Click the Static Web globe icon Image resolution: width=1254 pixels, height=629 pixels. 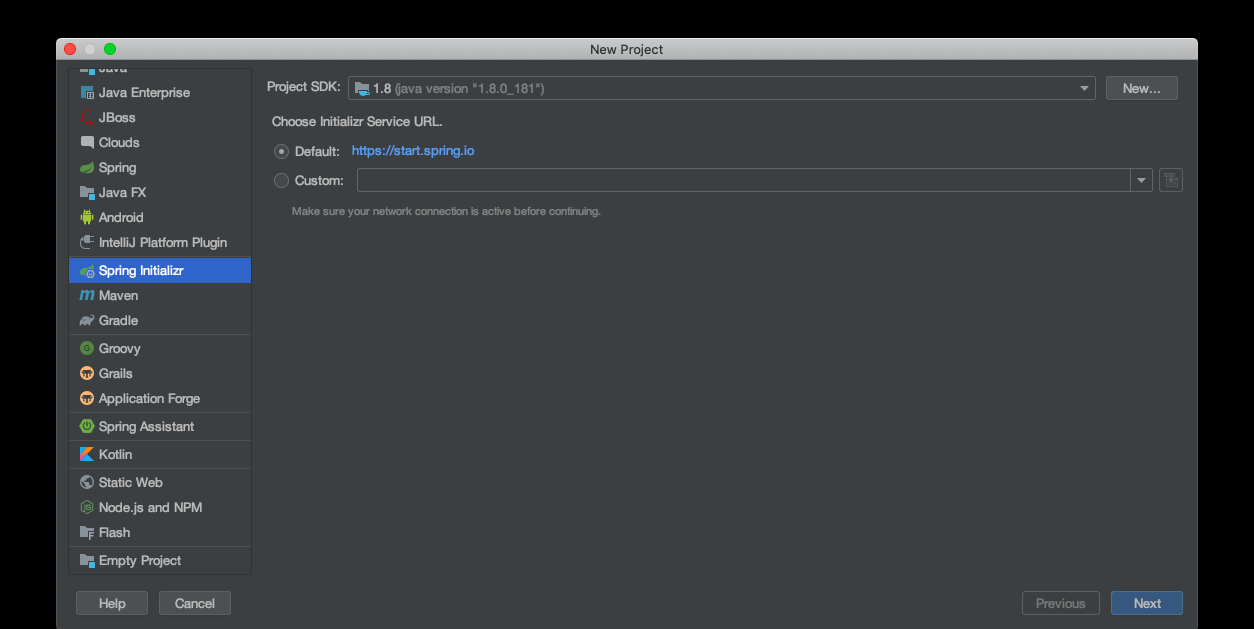[87, 483]
